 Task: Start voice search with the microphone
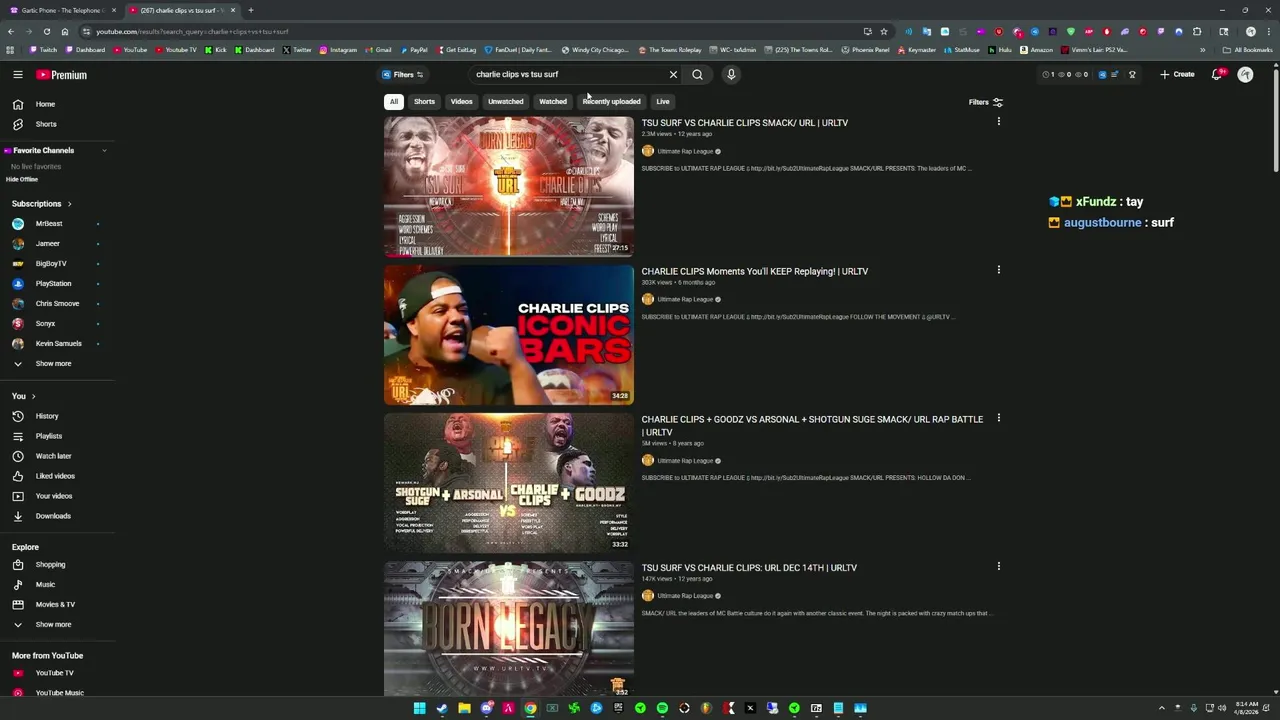click(731, 74)
